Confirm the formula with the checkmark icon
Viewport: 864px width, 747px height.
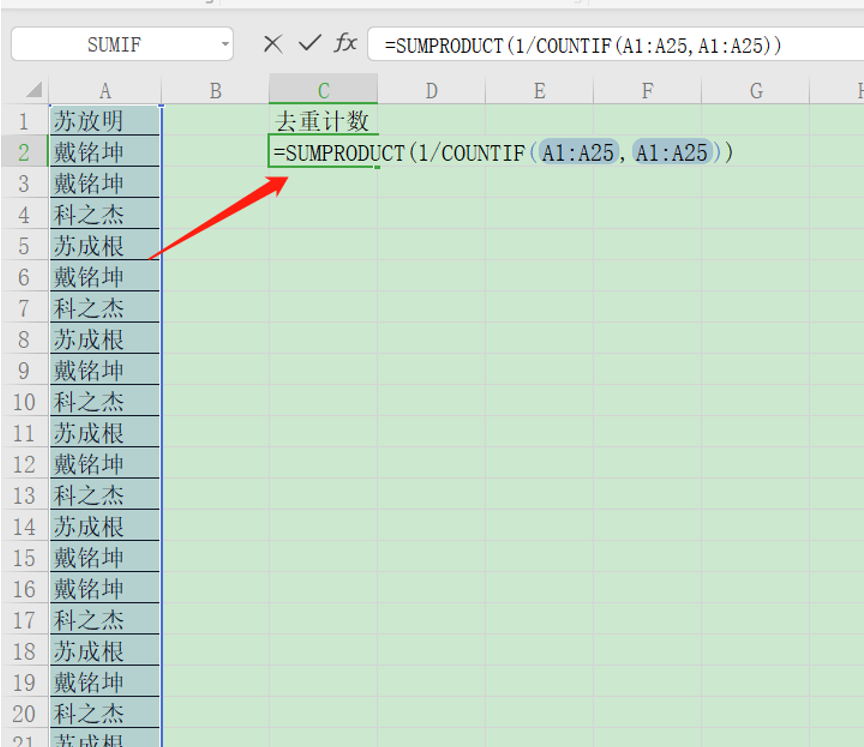pos(310,43)
